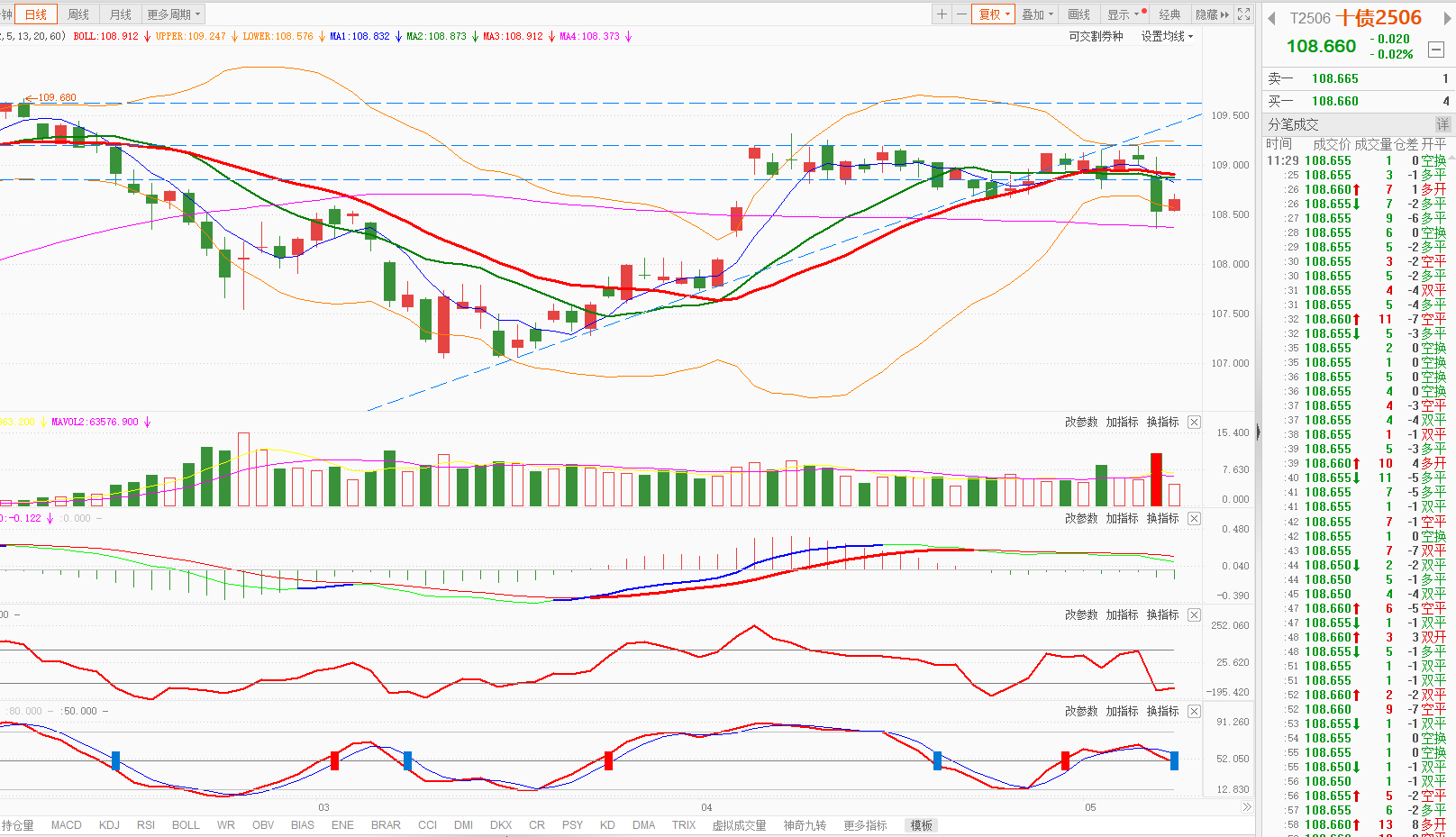Select the BIAS indicator tab
This screenshot has width=1456, height=837.
click(303, 825)
